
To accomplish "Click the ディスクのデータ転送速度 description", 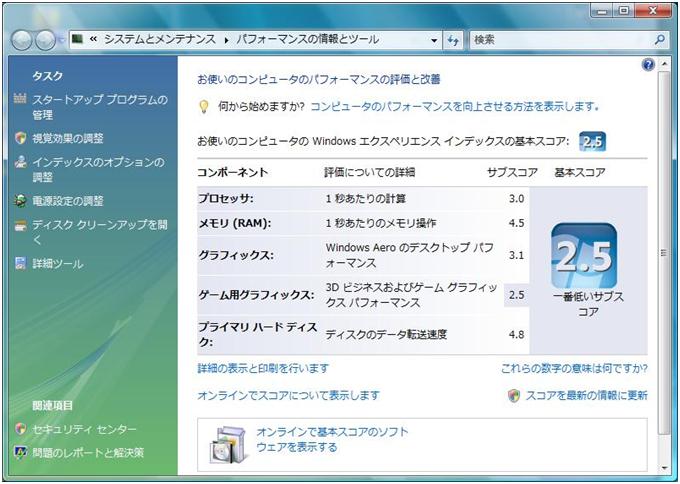I will [x=386, y=334].
